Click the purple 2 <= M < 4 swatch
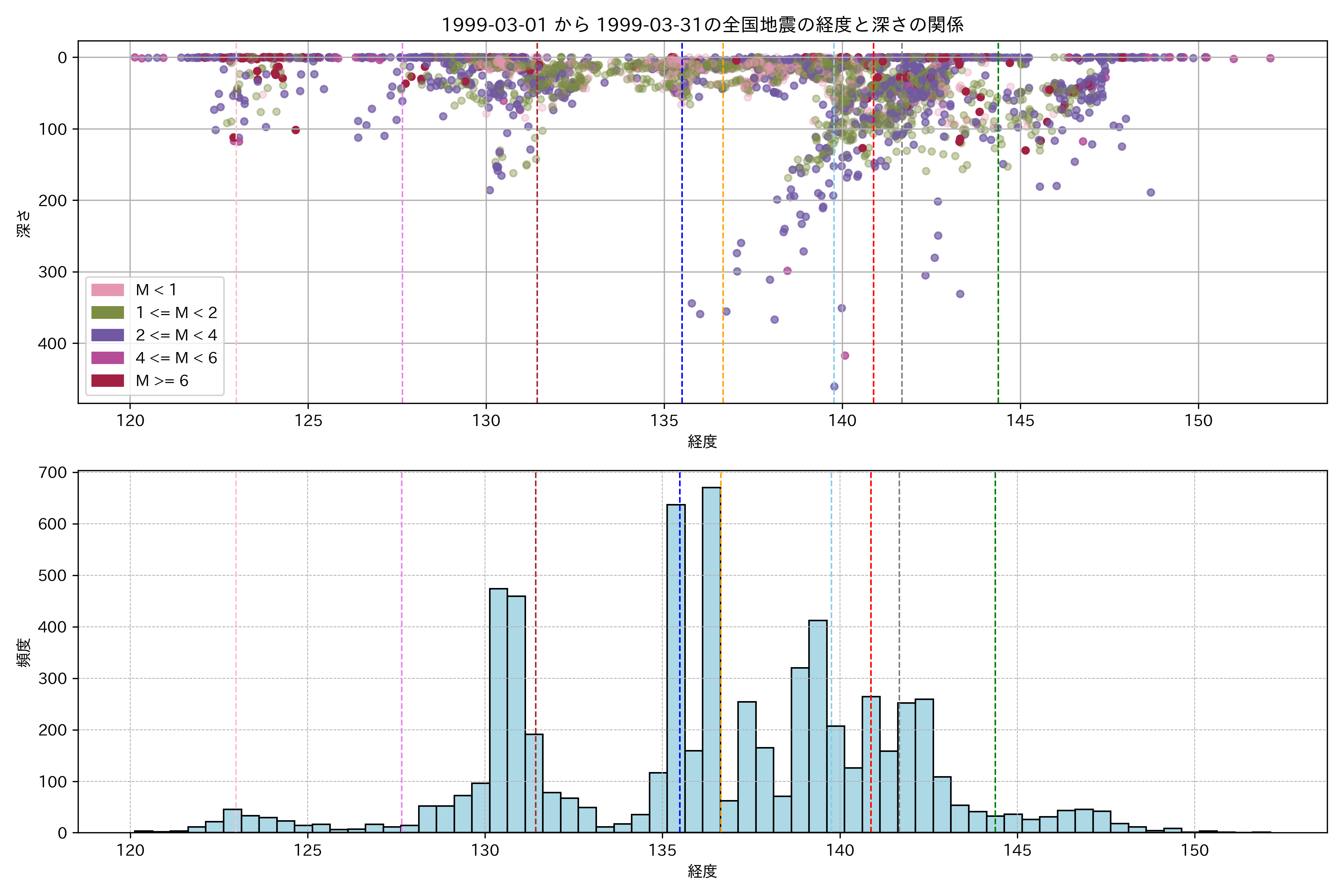The image size is (1344, 896). tap(108, 335)
